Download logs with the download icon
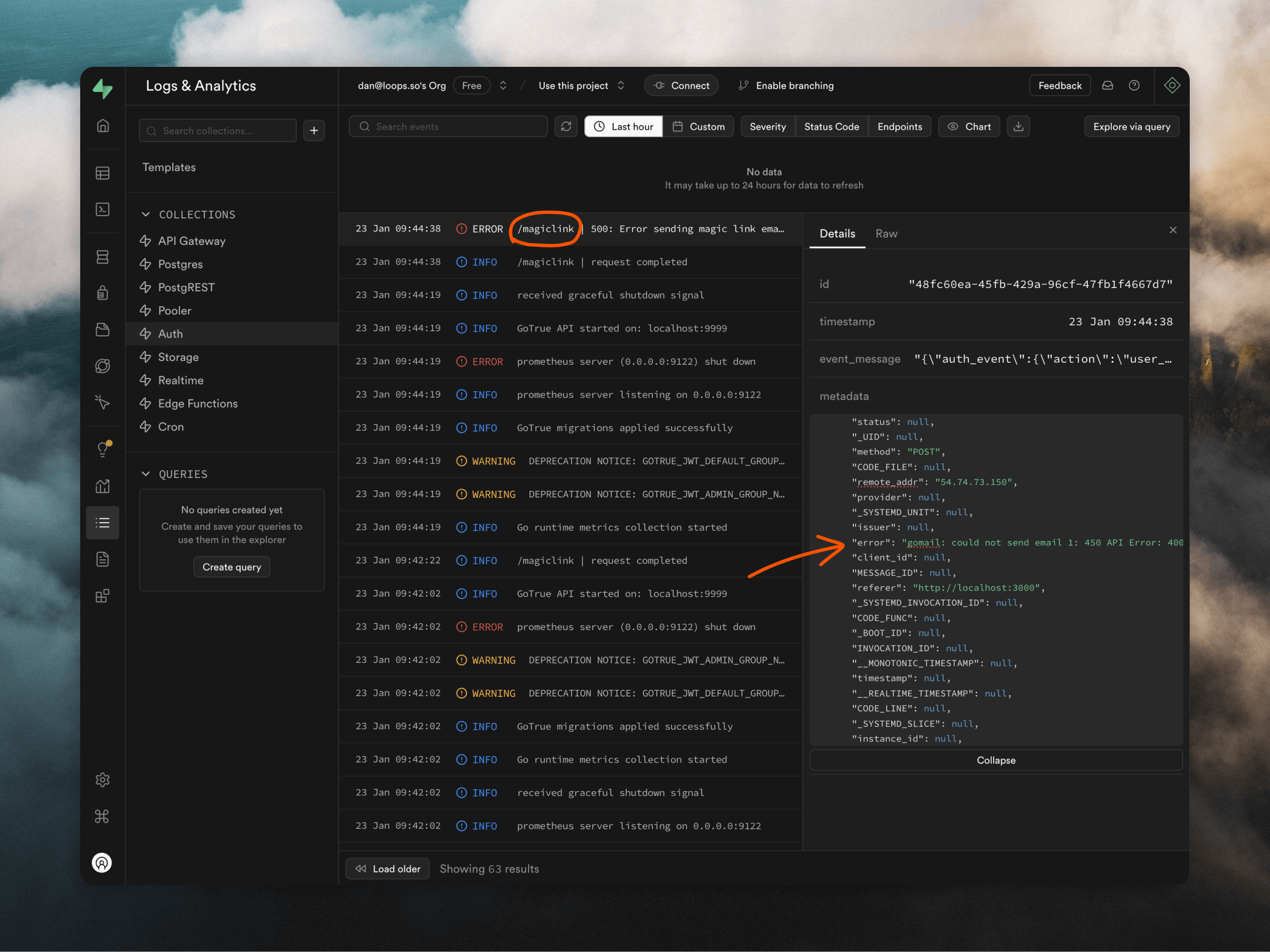The height and width of the screenshot is (952, 1270). point(1018,126)
